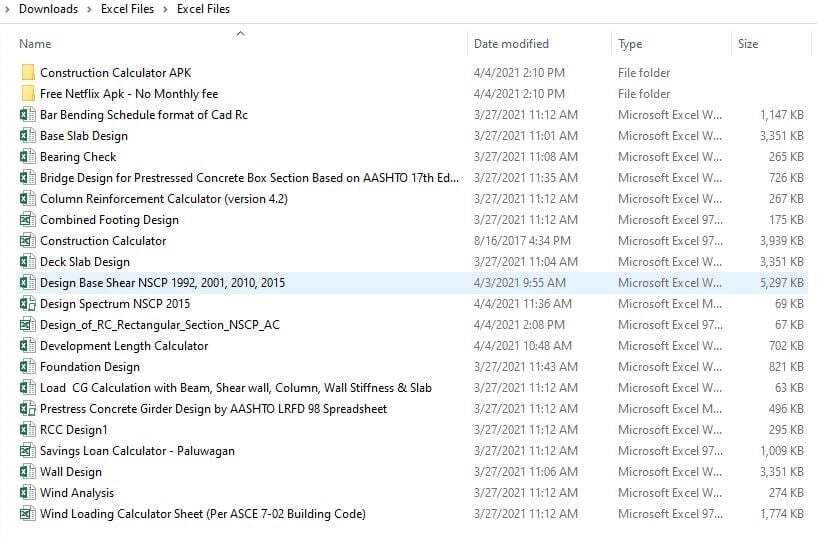This screenshot has height=537, width=817.
Task: Go to Downloads in the breadcrumb path
Action: 48,9
